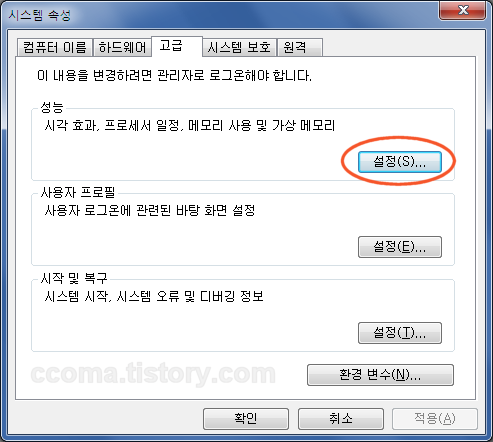
Task: Open the 하드웨어 tab
Action: pyautogui.click(x=122, y=47)
